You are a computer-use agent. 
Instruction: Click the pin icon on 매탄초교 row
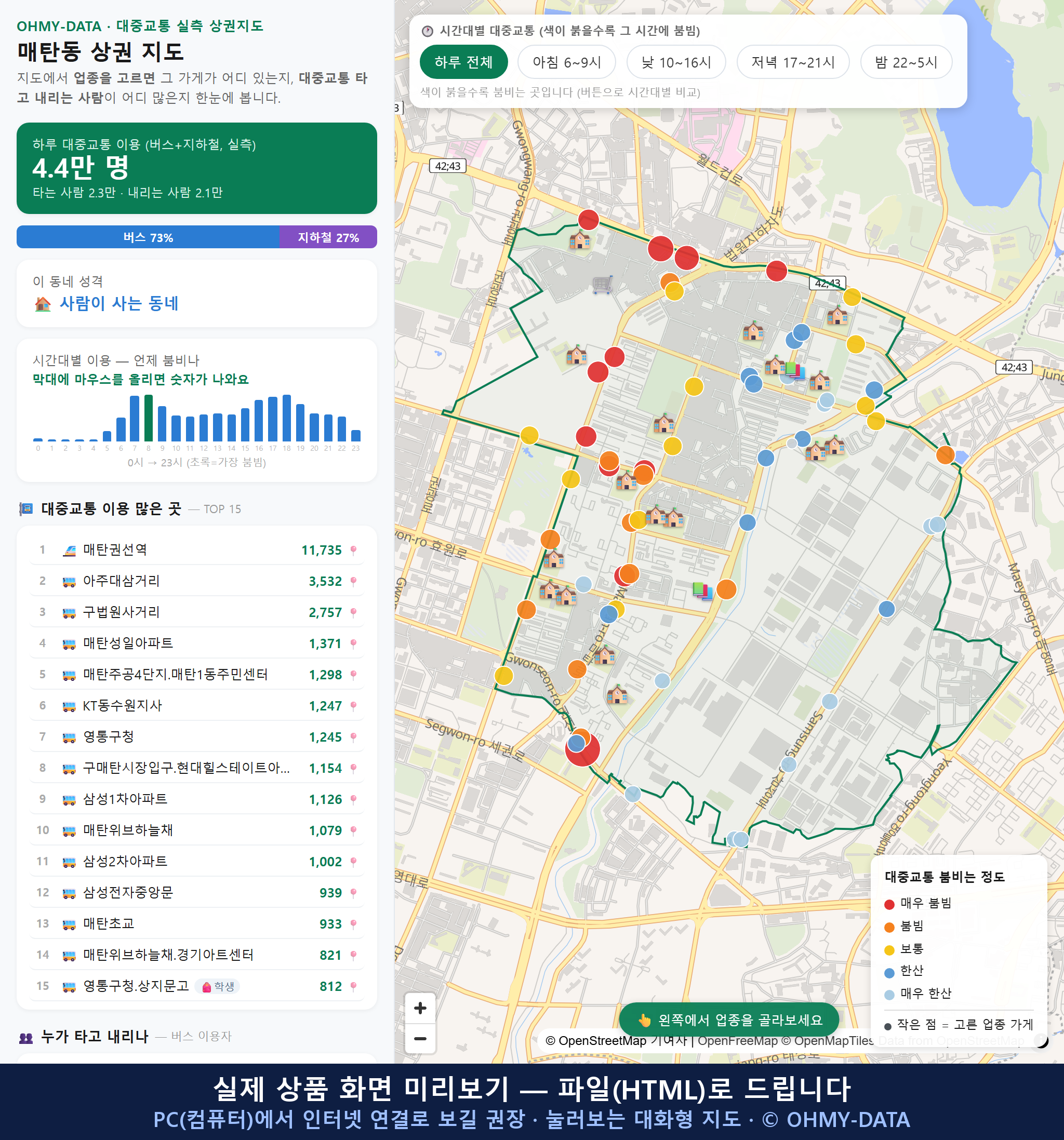pyautogui.click(x=353, y=924)
